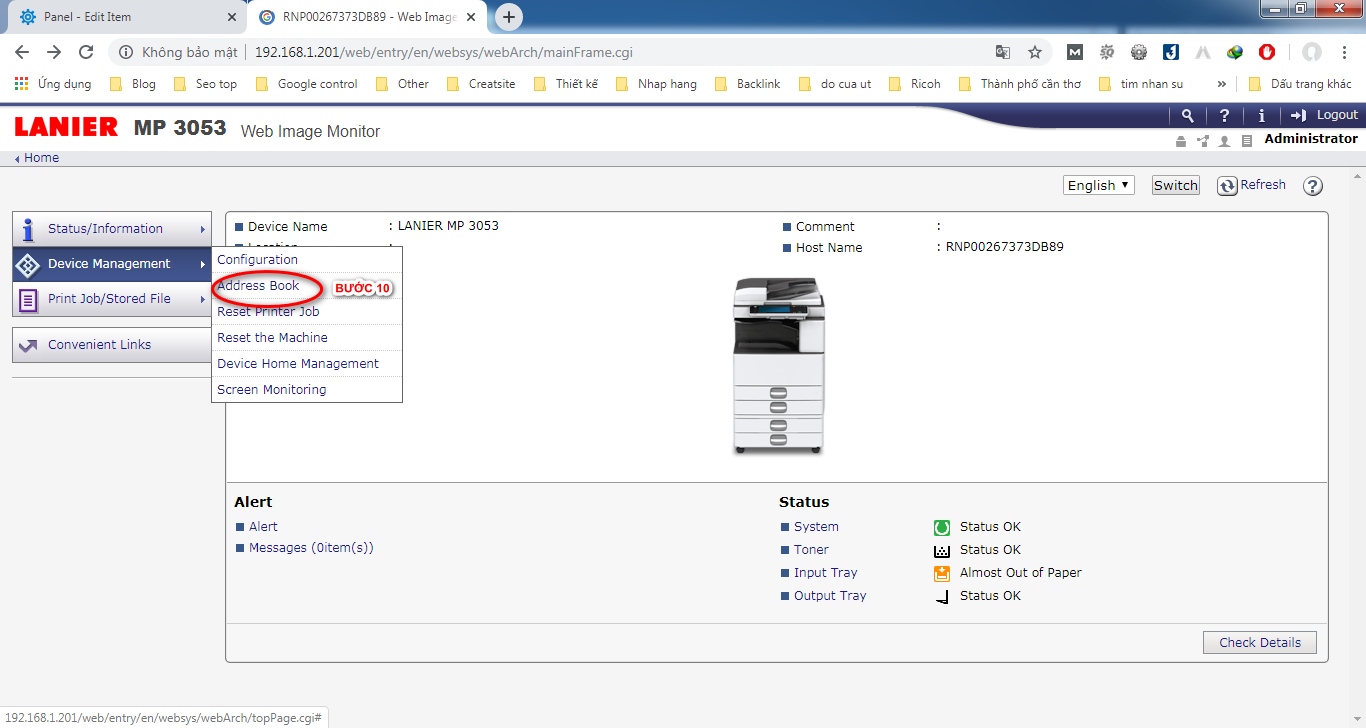Viewport: 1366px width, 728px height.
Task: Click the IDM globe extension icon
Action: tap(1235, 52)
